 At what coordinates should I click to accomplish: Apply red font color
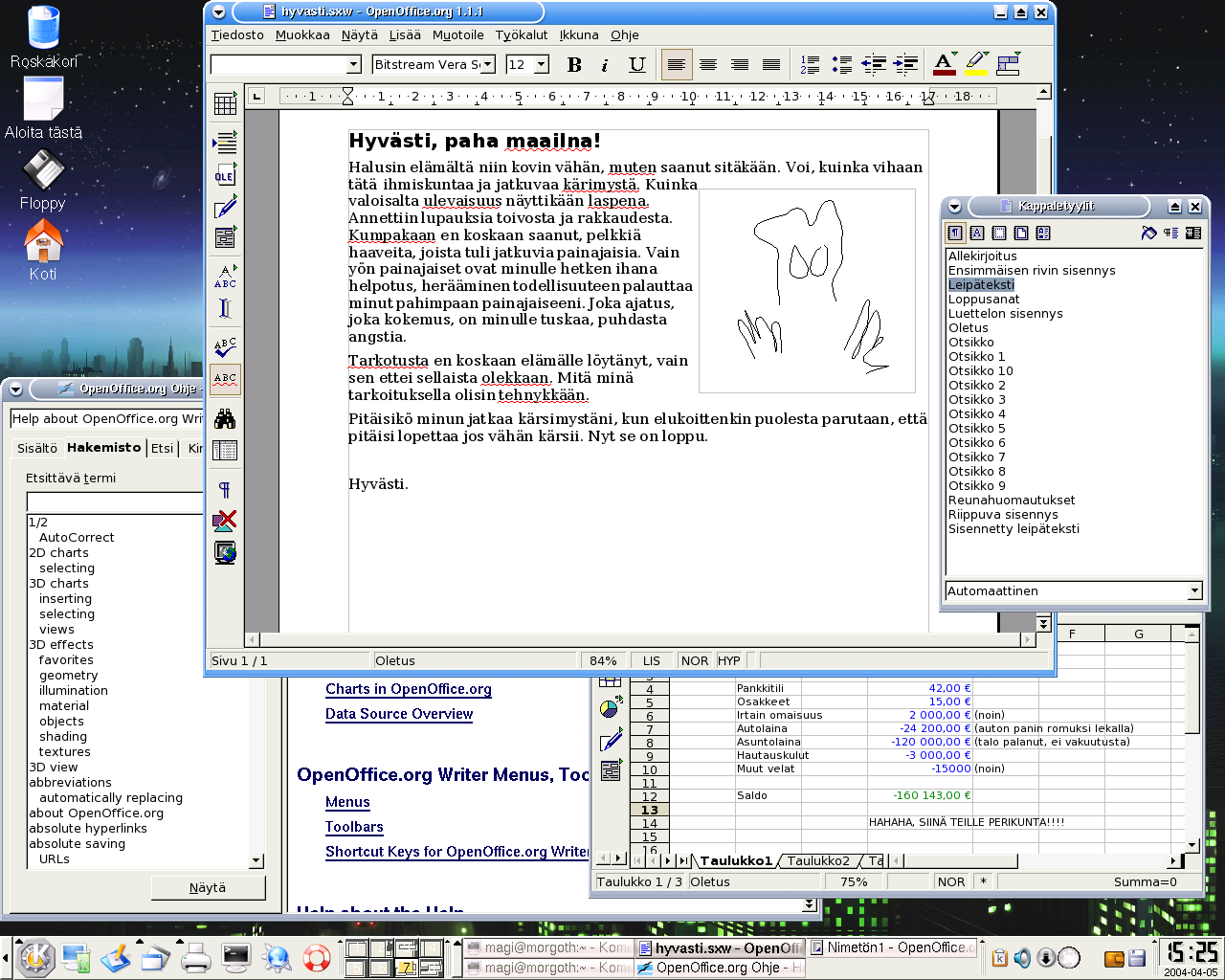[944, 65]
